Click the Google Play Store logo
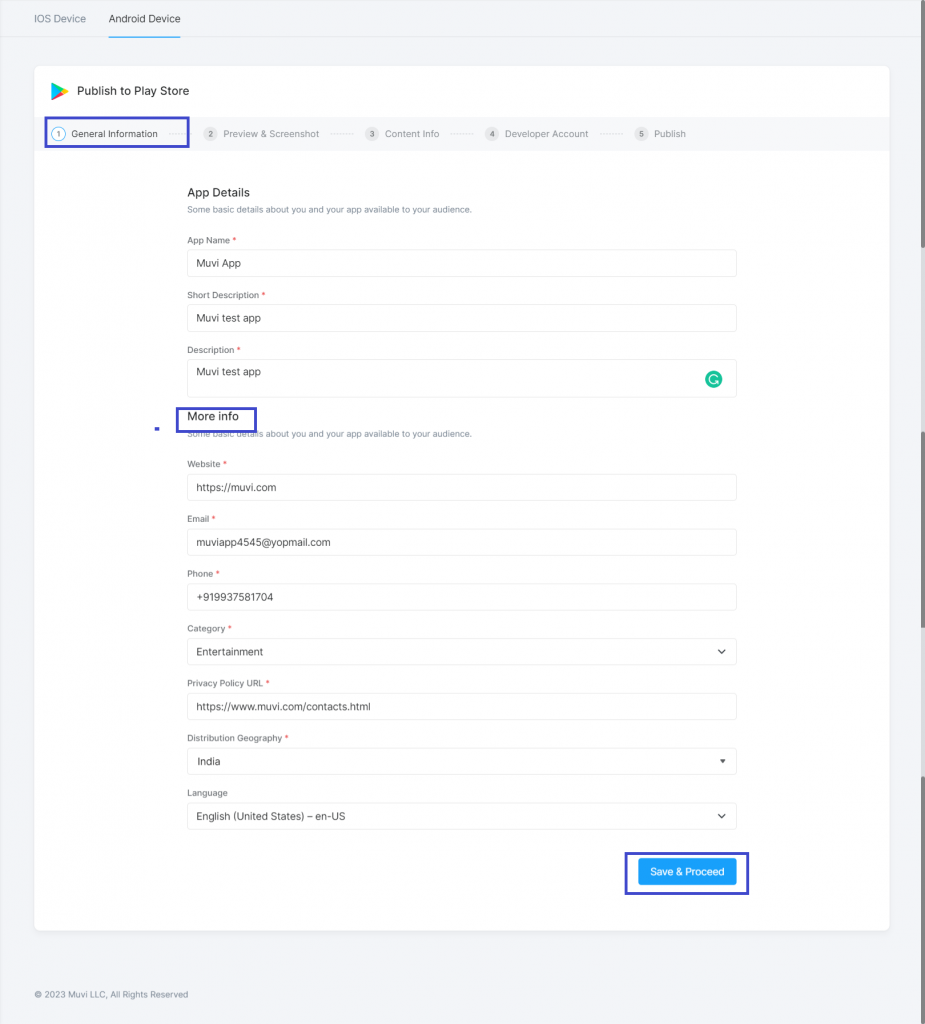Screen dimensions: 925x1024 tap(59, 90)
